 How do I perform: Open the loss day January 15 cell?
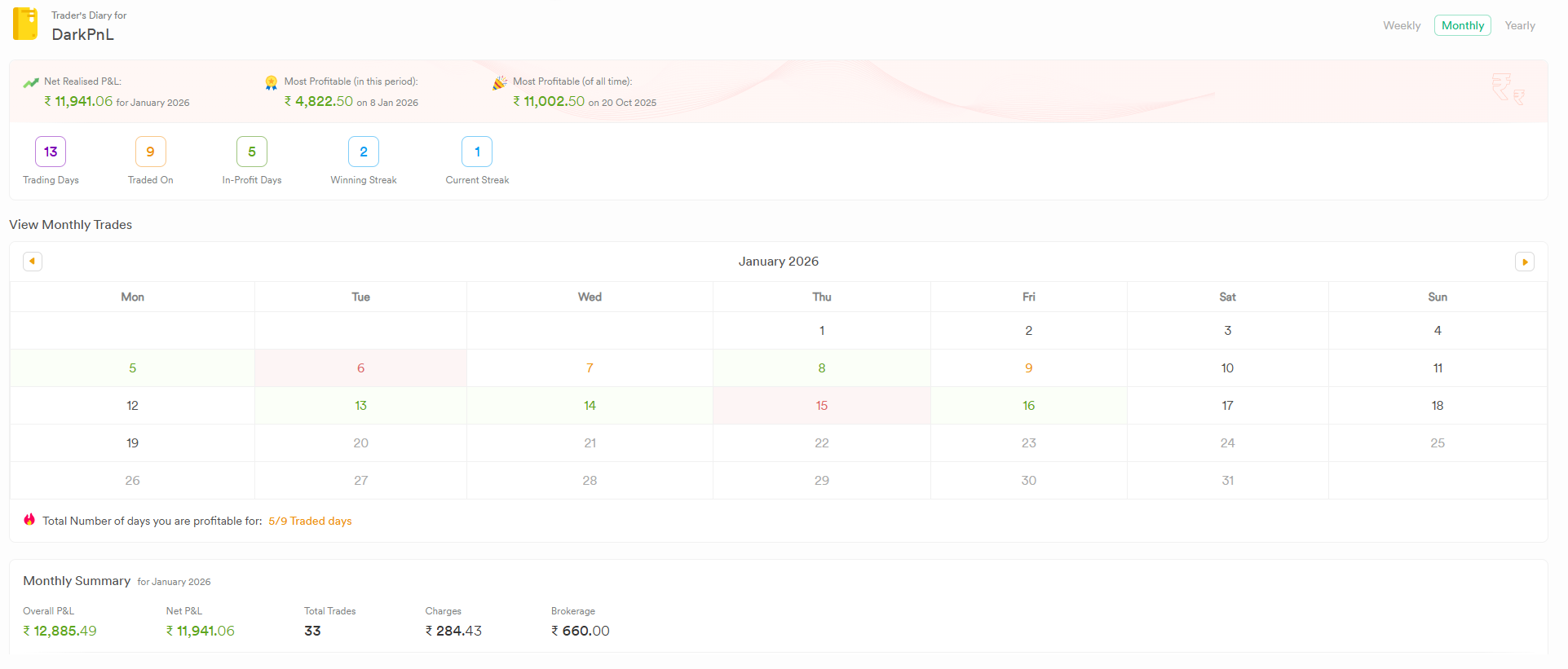(821, 406)
